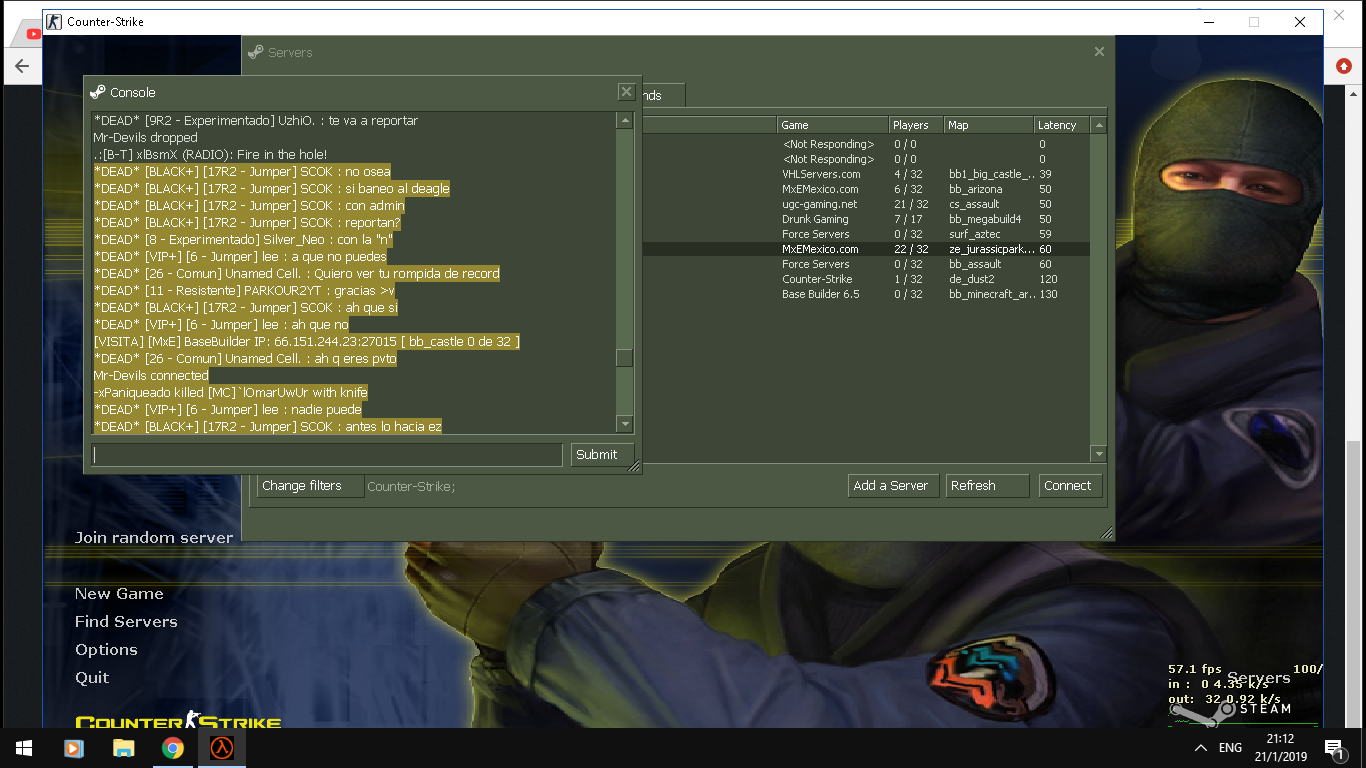Open the Windows Start menu
The image size is (1366, 768).
[24, 748]
